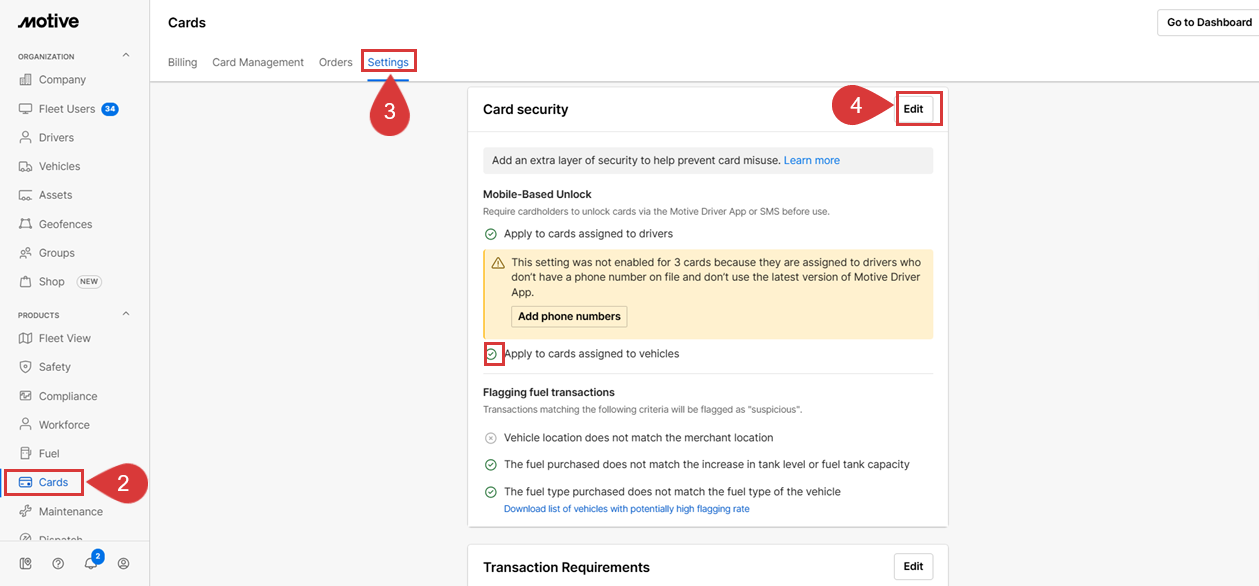Download list of vehicles with high flagging rate
The height and width of the screenshot is (586, 1259).
tap(626, 509)
